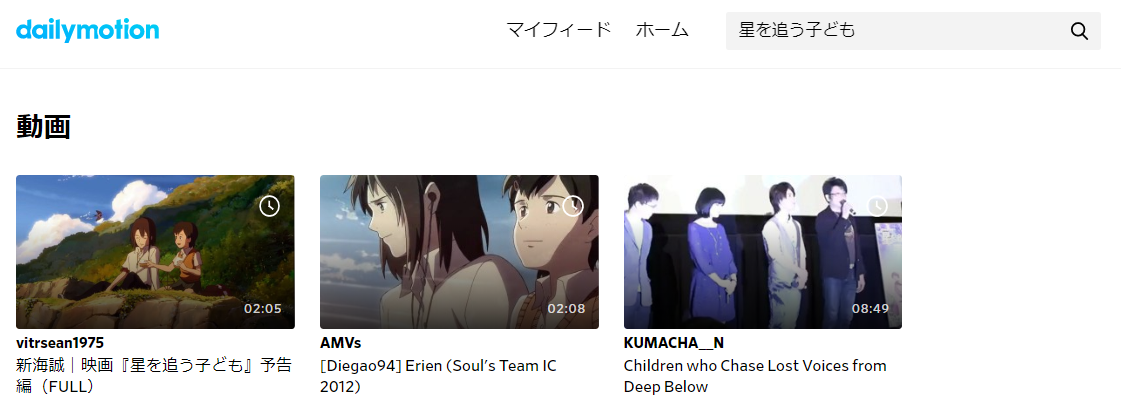The height and width of the screenshot is (412, 1121).
Task: Click the 08:49 duration badge
Action: click(870, 309)
